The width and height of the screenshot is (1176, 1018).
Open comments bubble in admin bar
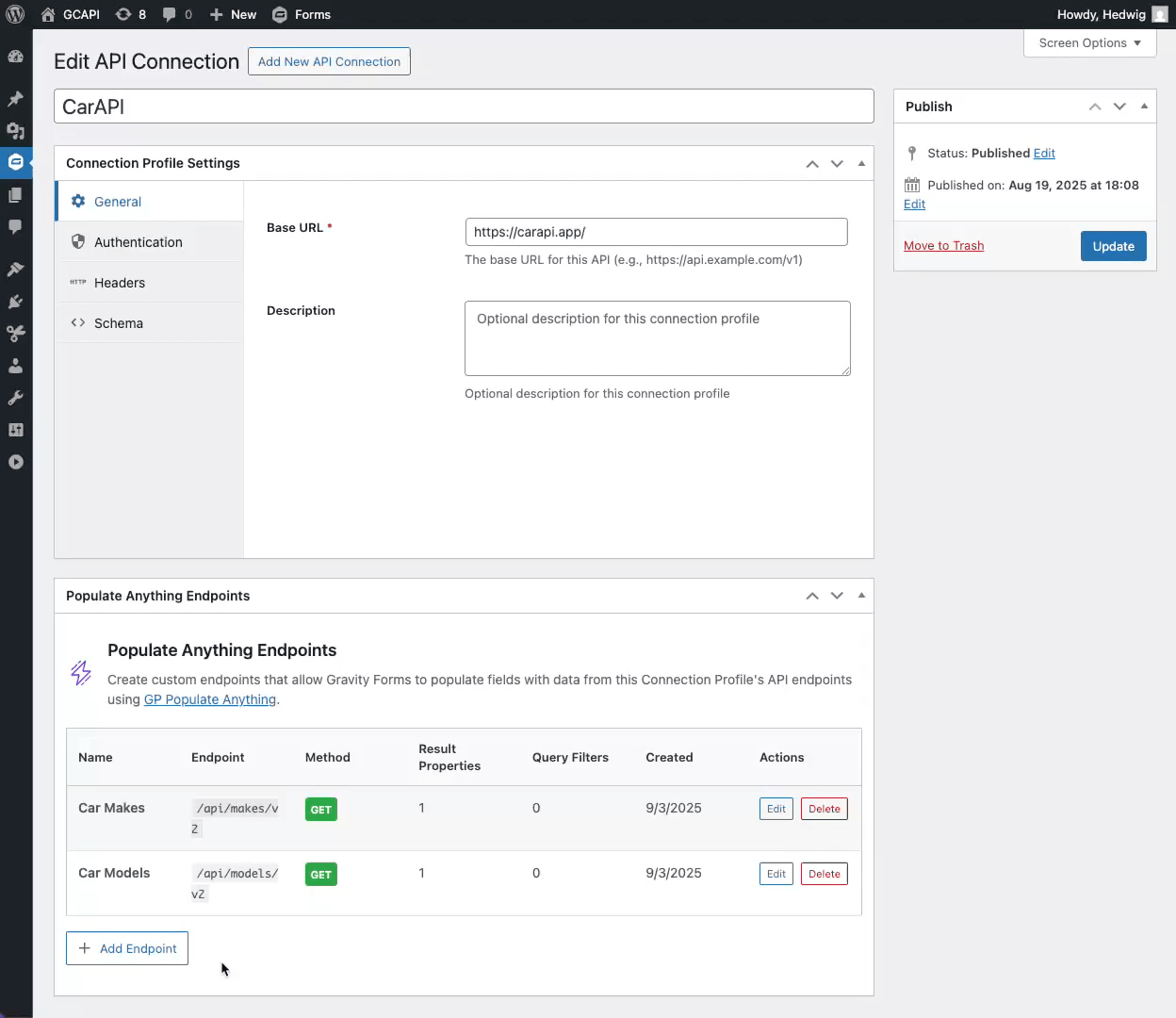(x=177, y=14)
